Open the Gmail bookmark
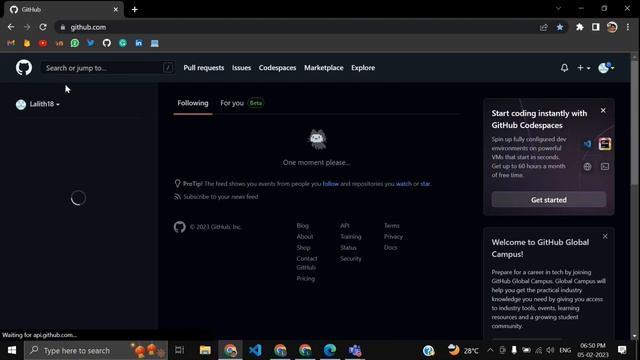This screenshot has width=640, height=360. [x=11, y=43]
